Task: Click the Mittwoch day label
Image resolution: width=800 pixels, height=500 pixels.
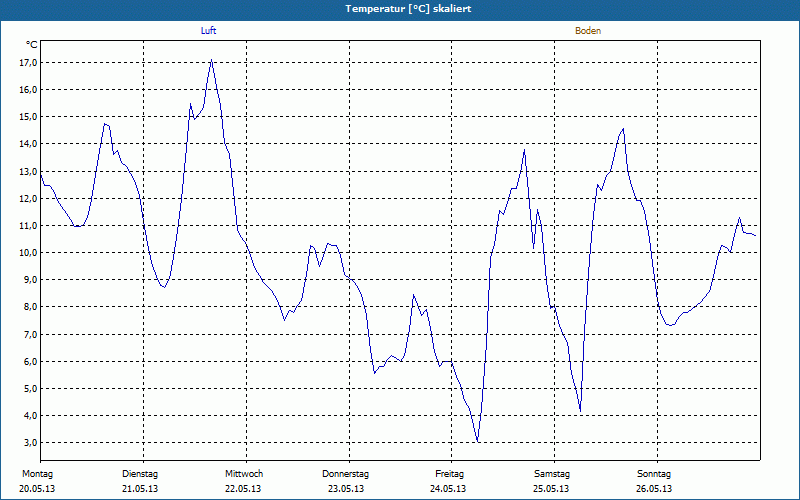Action: click(244, 474)
